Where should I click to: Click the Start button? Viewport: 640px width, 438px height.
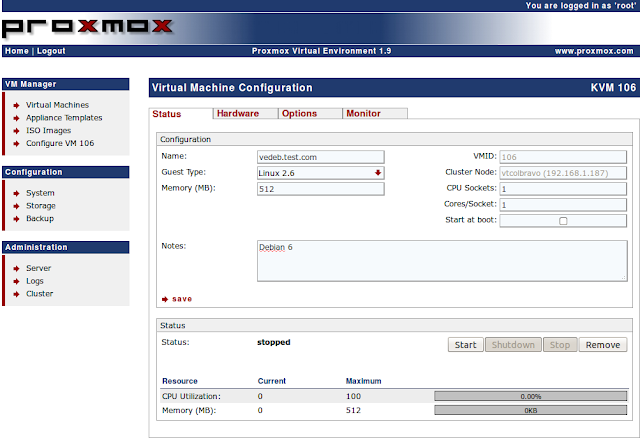point(466,345)
